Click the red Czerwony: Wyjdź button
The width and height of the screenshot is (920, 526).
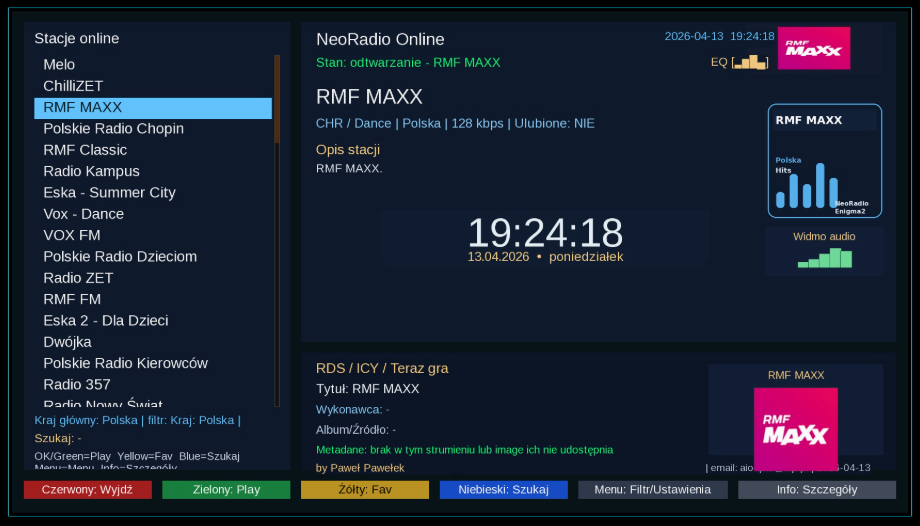pyautogui.click(x=88, y=490)
